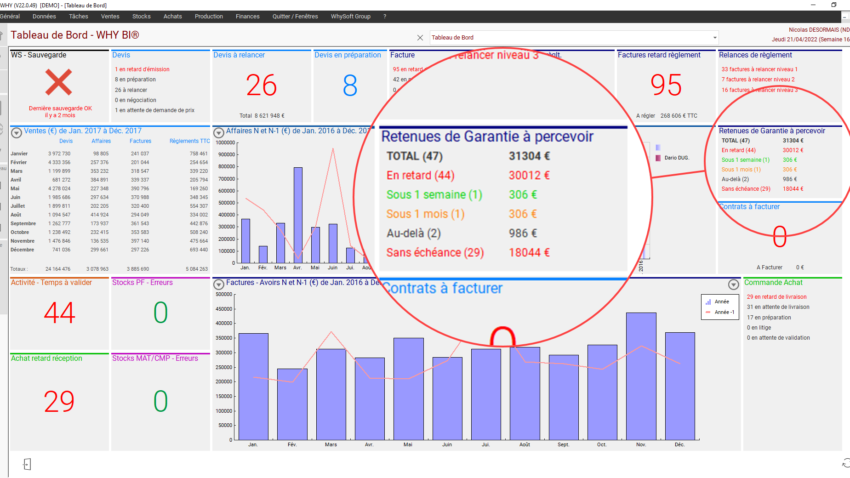Screen dimensions: 850x478
Task: Open the Relances de règlement panel title
Action: point(755,55)
